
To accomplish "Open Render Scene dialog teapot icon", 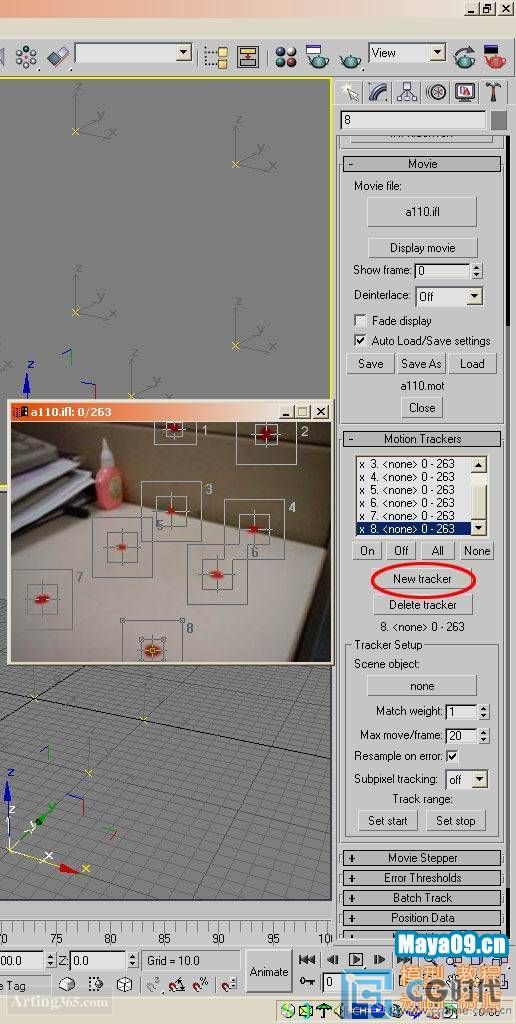I will coord(317,56).
